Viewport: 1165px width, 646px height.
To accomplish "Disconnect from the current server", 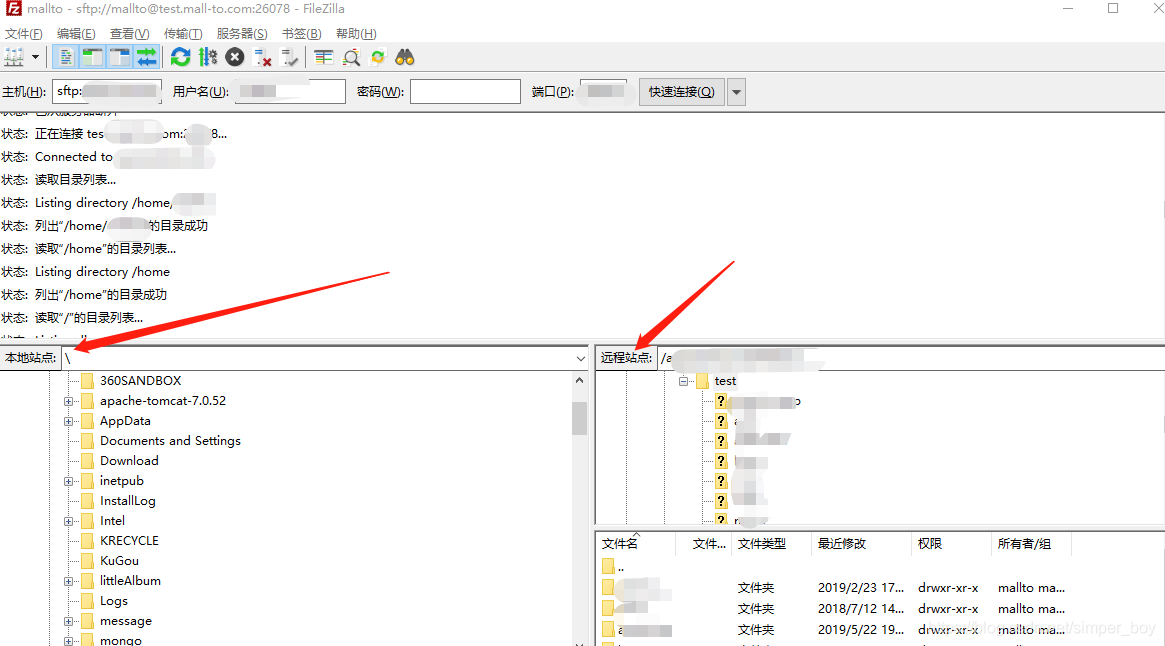I will click(x=262, y=57).
